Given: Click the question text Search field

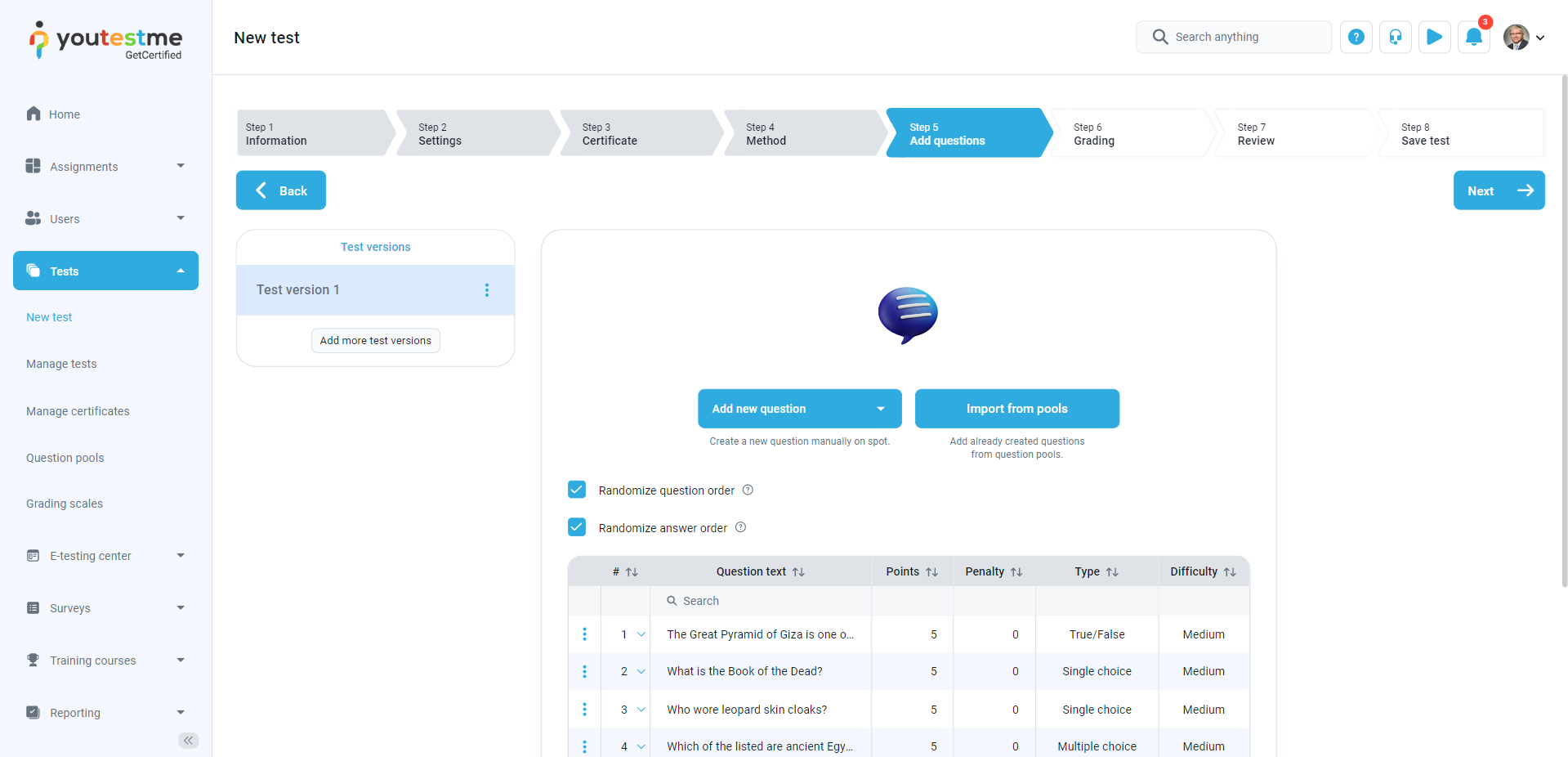Looking at the screenshot, I should click(x=760, y=601).
